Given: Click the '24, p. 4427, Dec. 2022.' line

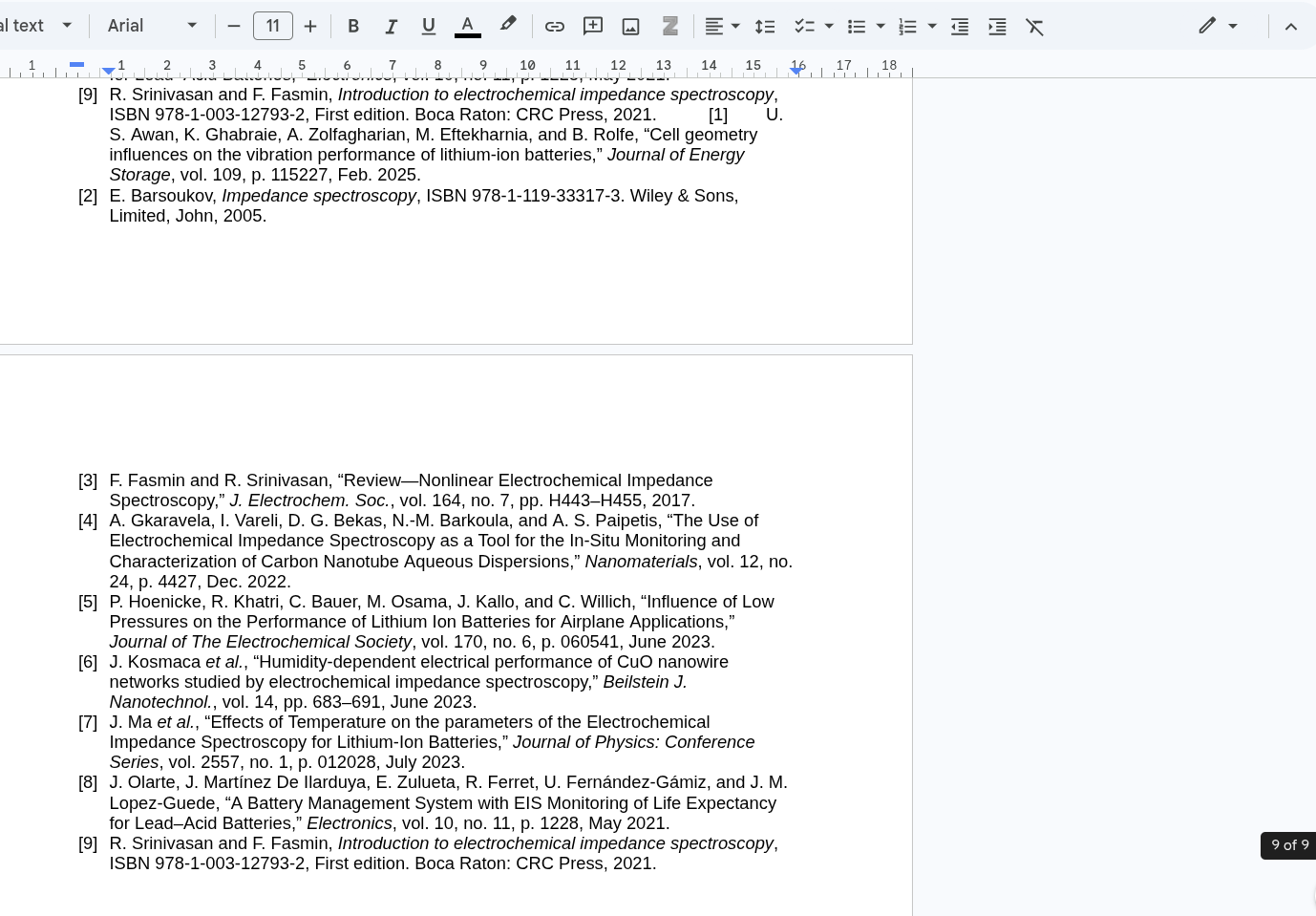Looking at the screenshot, I should tap(200, 582).
